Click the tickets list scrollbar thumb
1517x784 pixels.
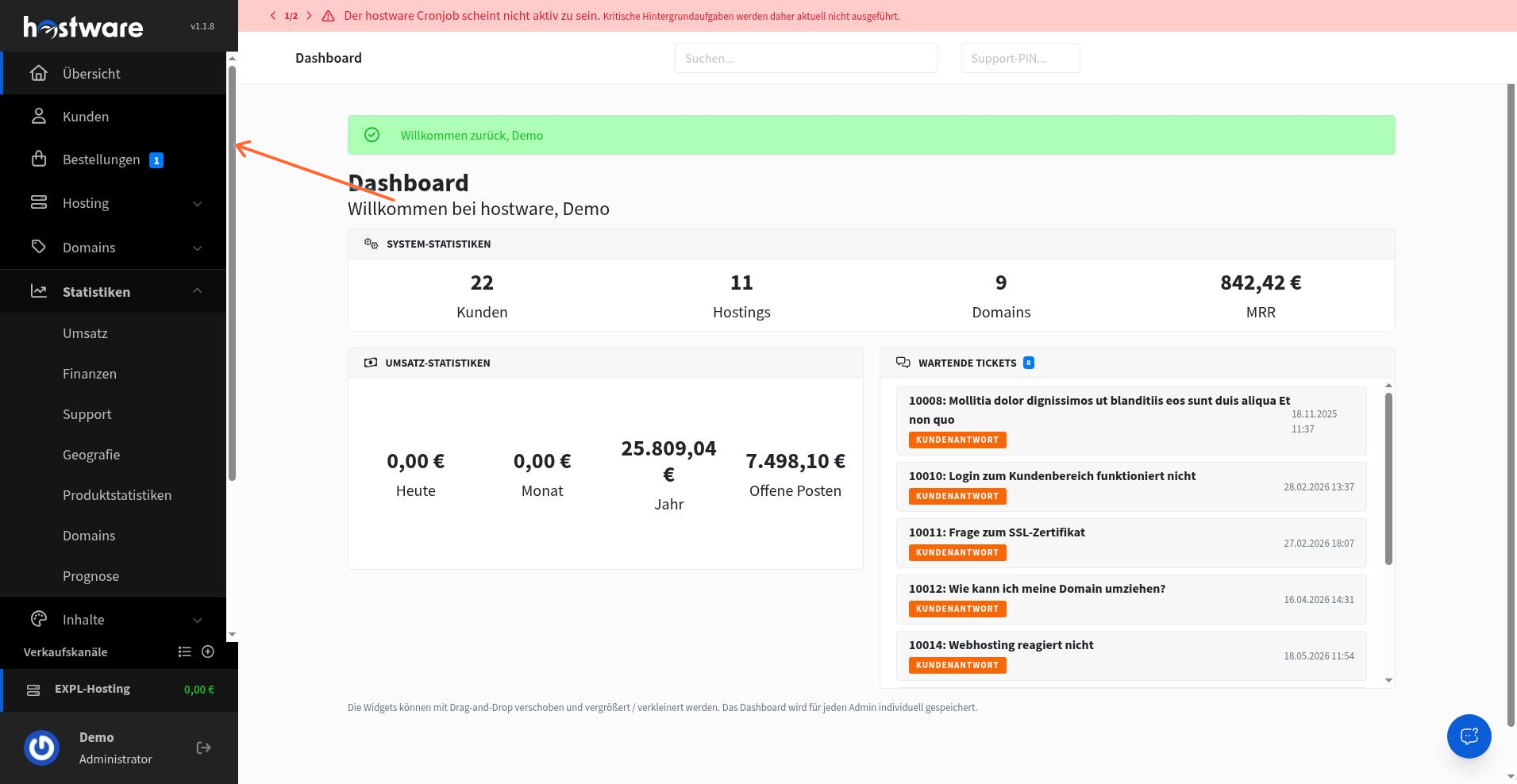[x=1388, y=478]
